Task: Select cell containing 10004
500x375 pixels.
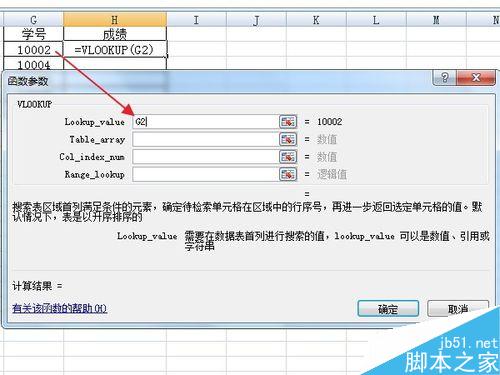Action: [33, 64]
